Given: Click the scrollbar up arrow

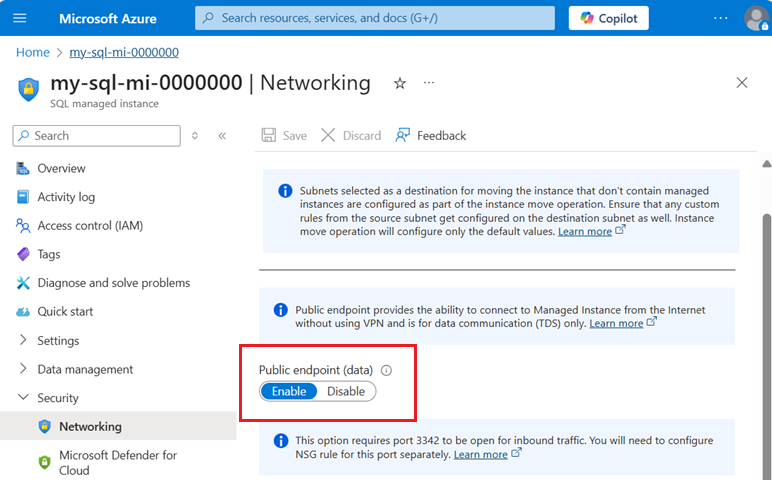Looking at the screenshot, I should click(x=767, y=164).
